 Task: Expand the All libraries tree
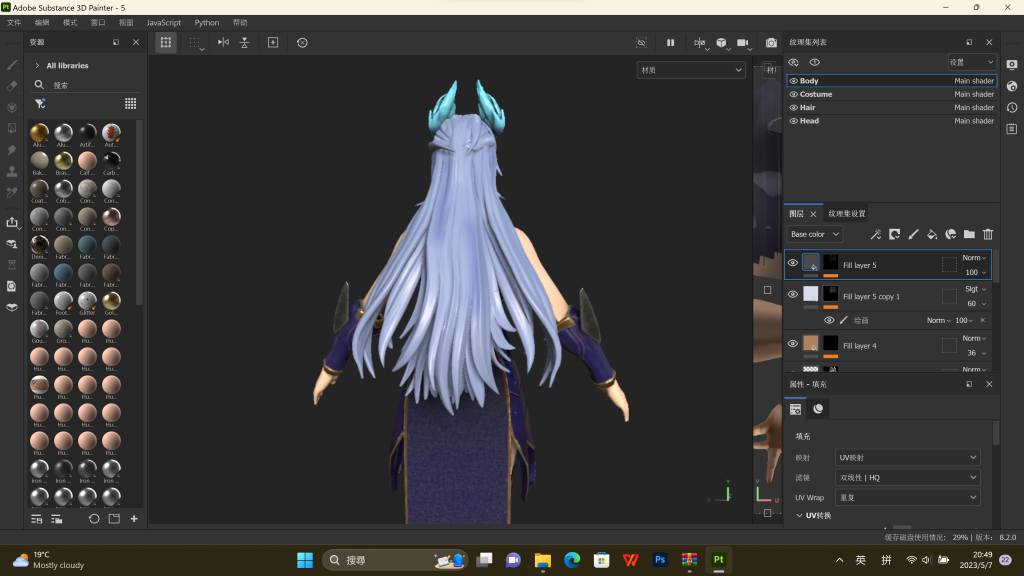(x=37, y=65)
